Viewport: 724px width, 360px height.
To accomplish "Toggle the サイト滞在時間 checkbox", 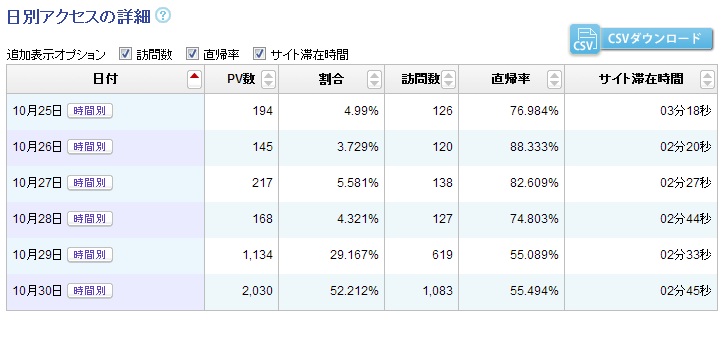I will click(x=260, y=54).
